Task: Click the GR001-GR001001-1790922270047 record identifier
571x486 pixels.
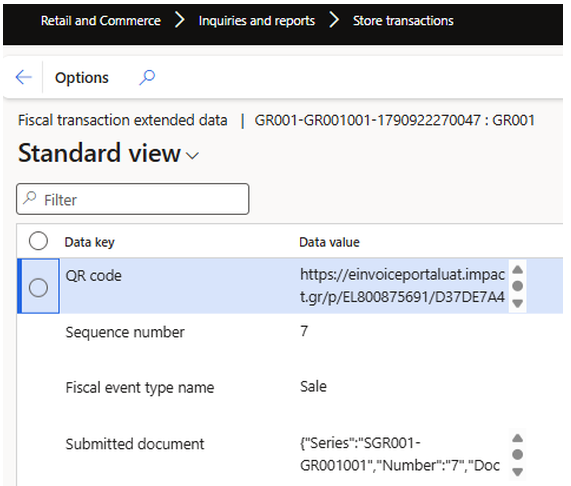Action: (x=367, y=120)
